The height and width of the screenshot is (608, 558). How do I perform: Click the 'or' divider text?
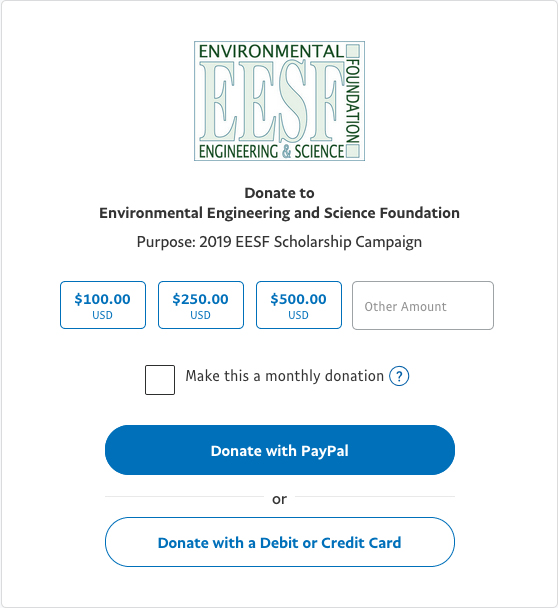(x=279, y=499)
